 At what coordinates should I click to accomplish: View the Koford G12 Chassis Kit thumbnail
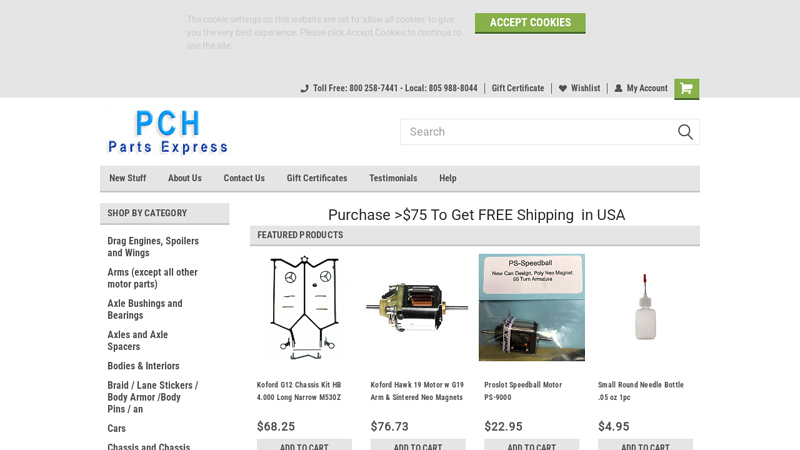[304, 308]
